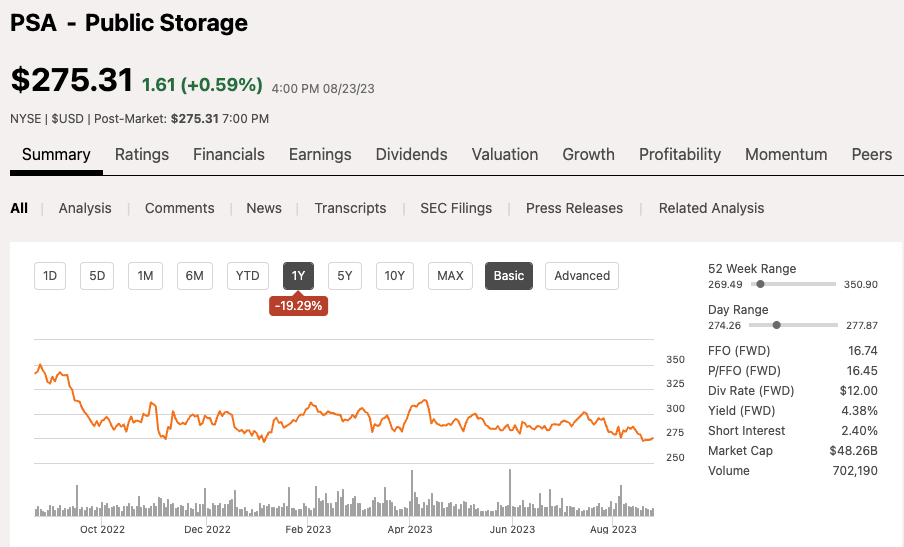Click the tall volume bar at Jun 2023

[510, 492]
